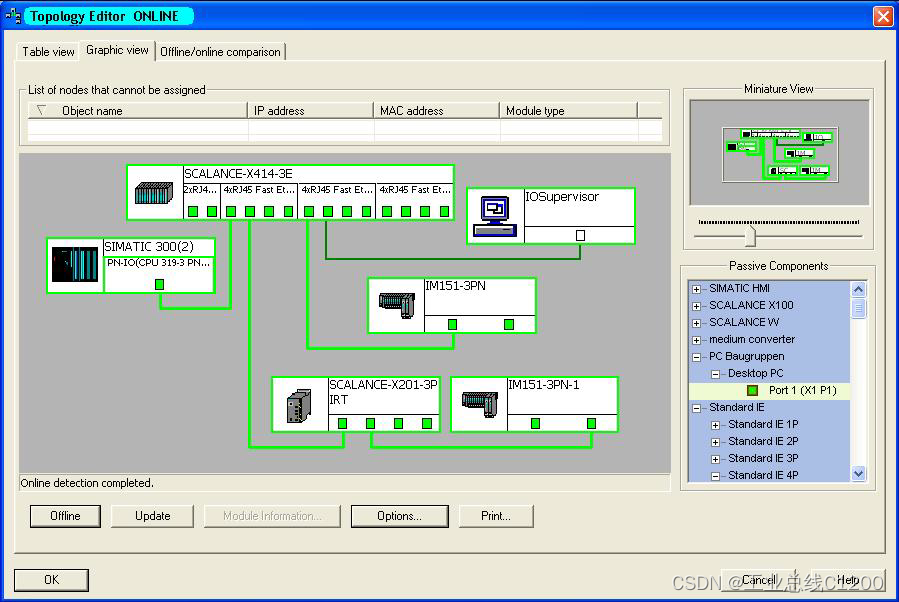
Task: Click the Topology Editor title bar icon
Action: pos(13,16)
